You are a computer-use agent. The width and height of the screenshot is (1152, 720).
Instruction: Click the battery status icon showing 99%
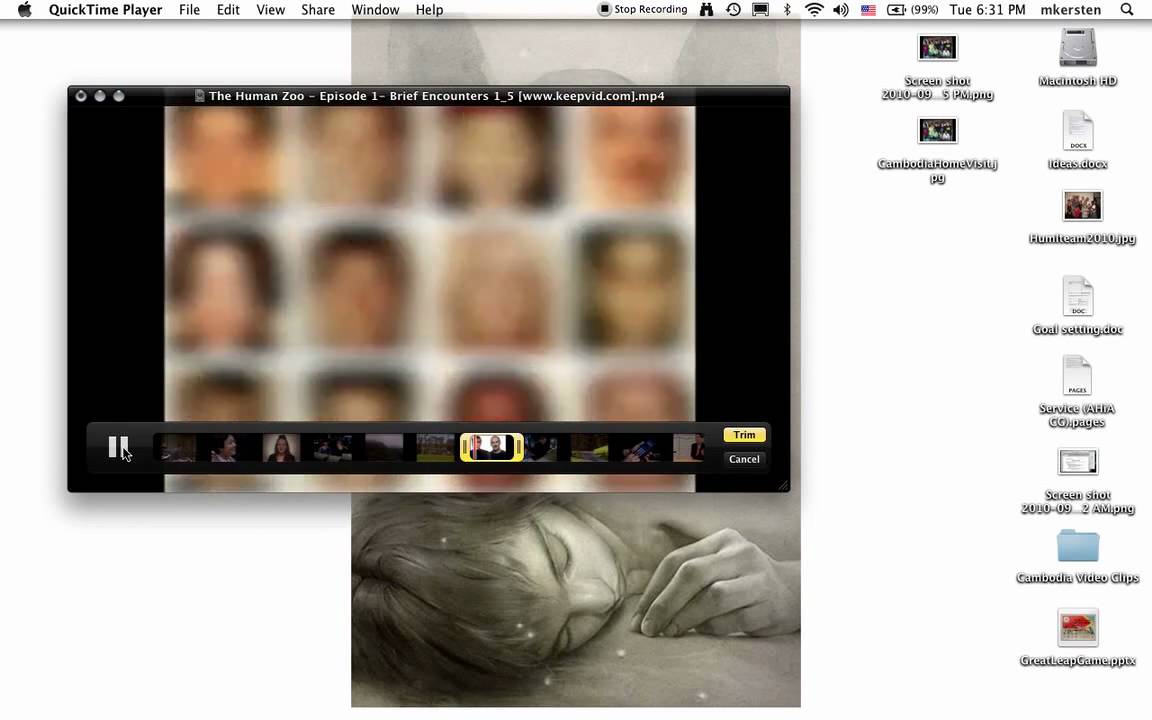point(912,10)
